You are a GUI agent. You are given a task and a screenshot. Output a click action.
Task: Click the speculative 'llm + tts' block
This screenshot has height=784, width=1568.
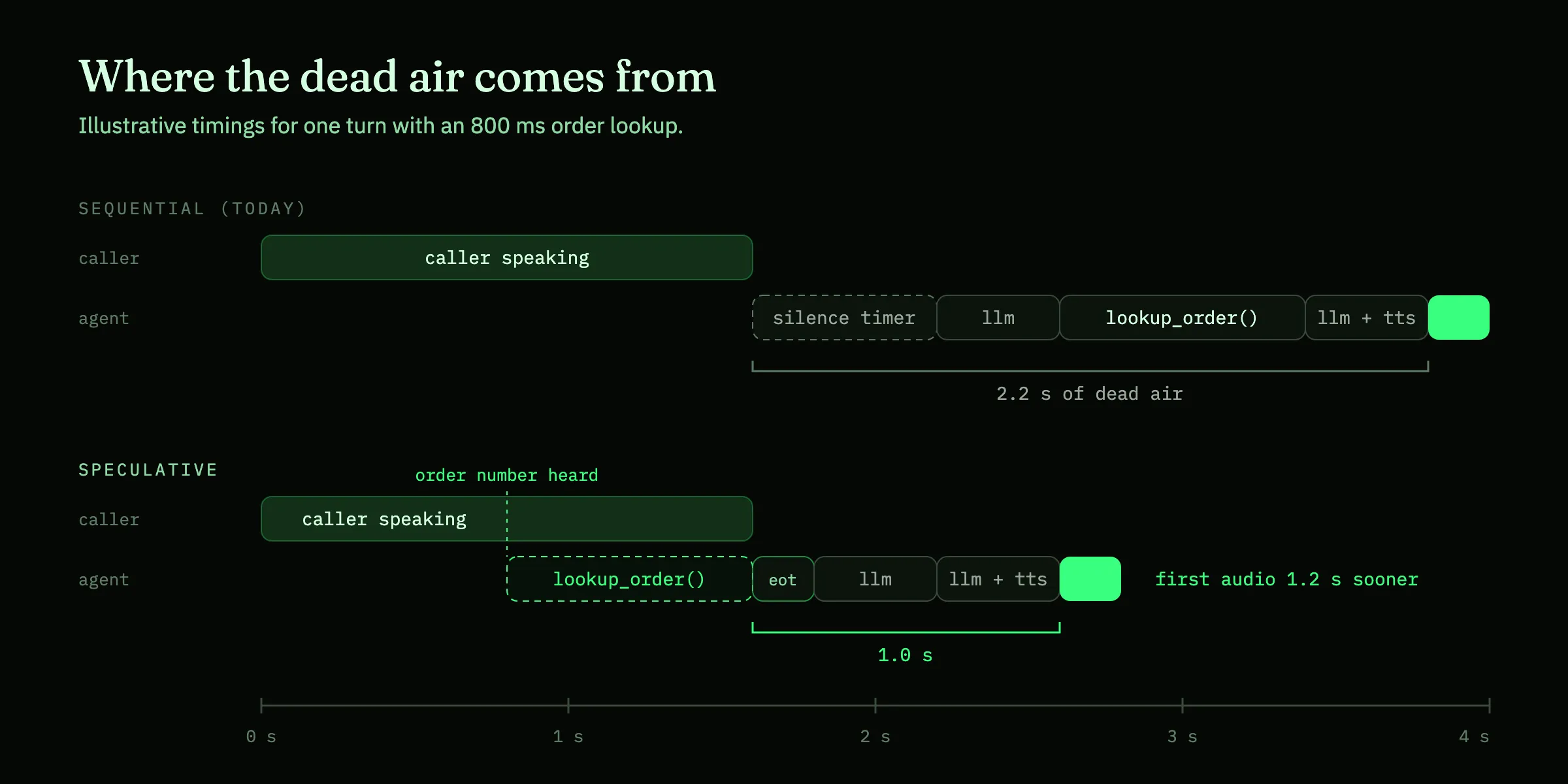tap(998, 579)
